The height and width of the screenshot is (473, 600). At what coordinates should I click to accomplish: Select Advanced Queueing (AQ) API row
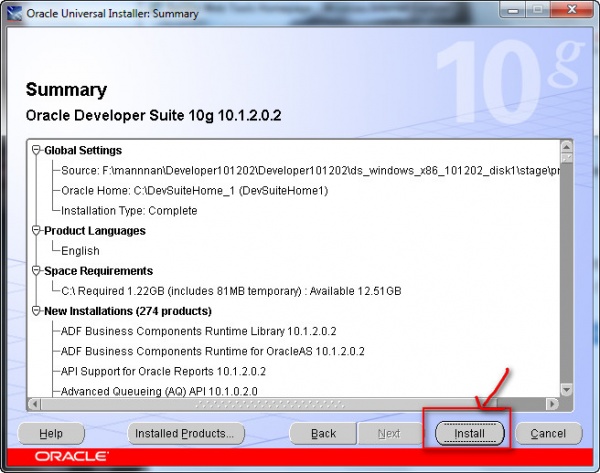pyautogui.click(x=159, y=391)
